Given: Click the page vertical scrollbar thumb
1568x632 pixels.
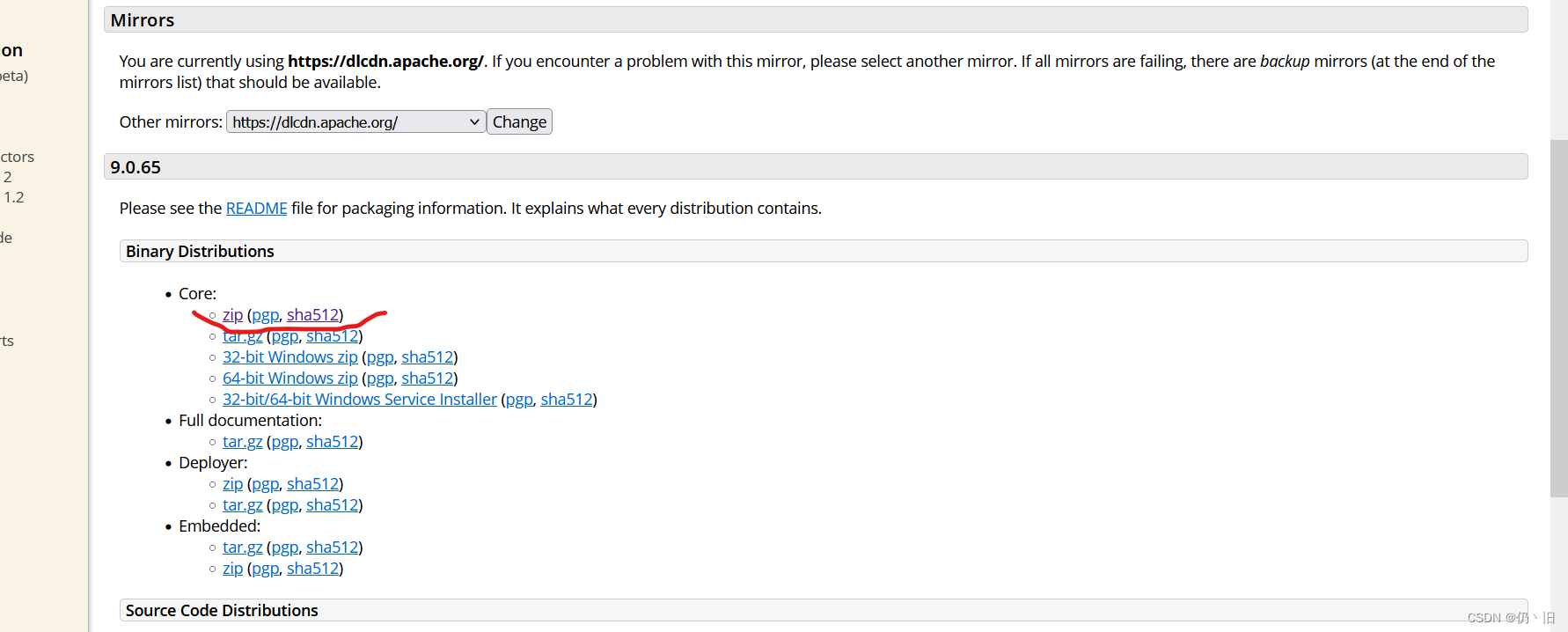Looking at the screenshot, I should [x=1558, y=318].
